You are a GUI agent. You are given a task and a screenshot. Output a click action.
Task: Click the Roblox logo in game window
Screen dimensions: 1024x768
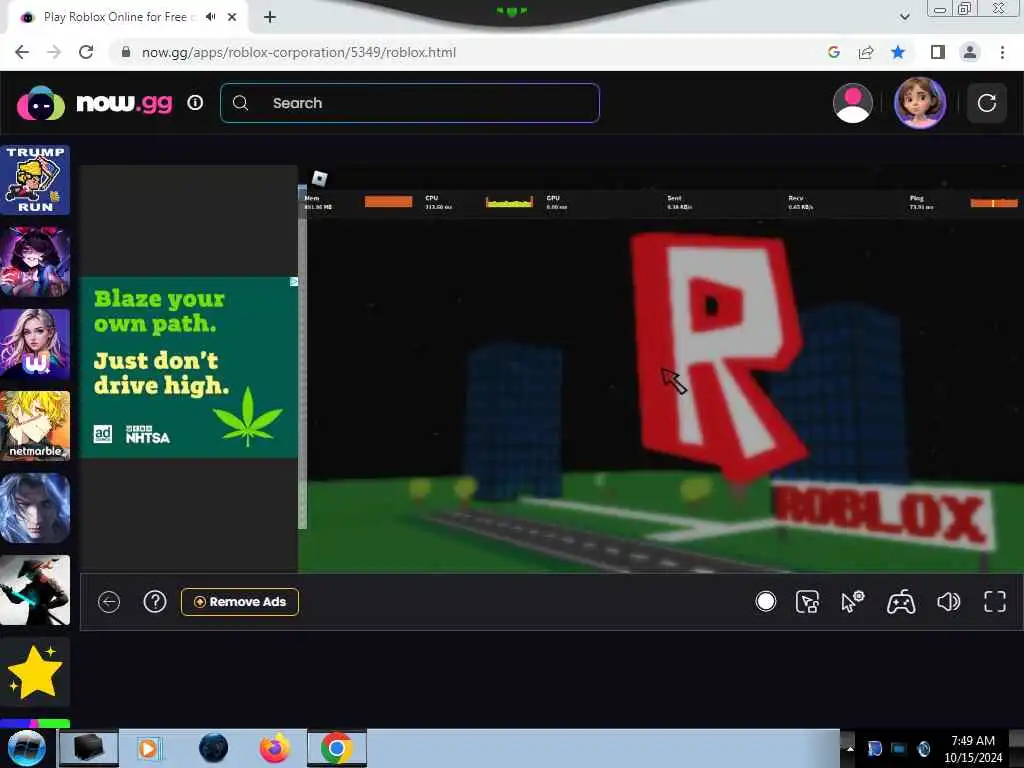[x=319, y=178]
